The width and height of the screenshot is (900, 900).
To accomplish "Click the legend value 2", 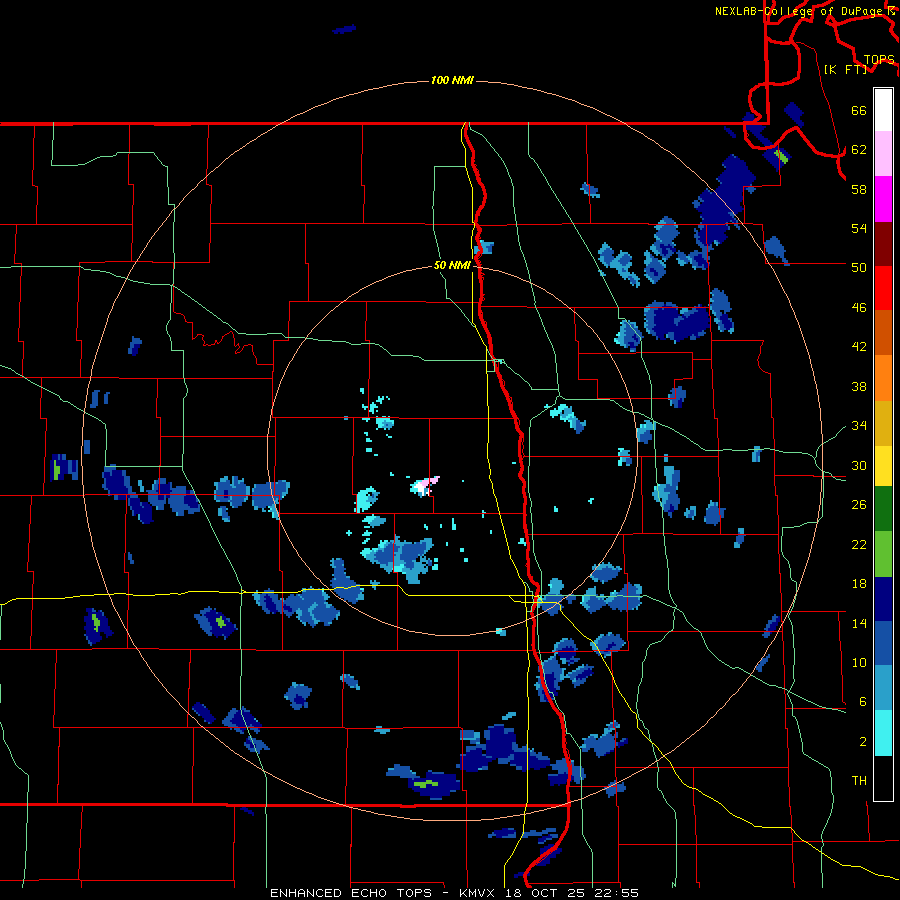I will [x=863, y=742].
